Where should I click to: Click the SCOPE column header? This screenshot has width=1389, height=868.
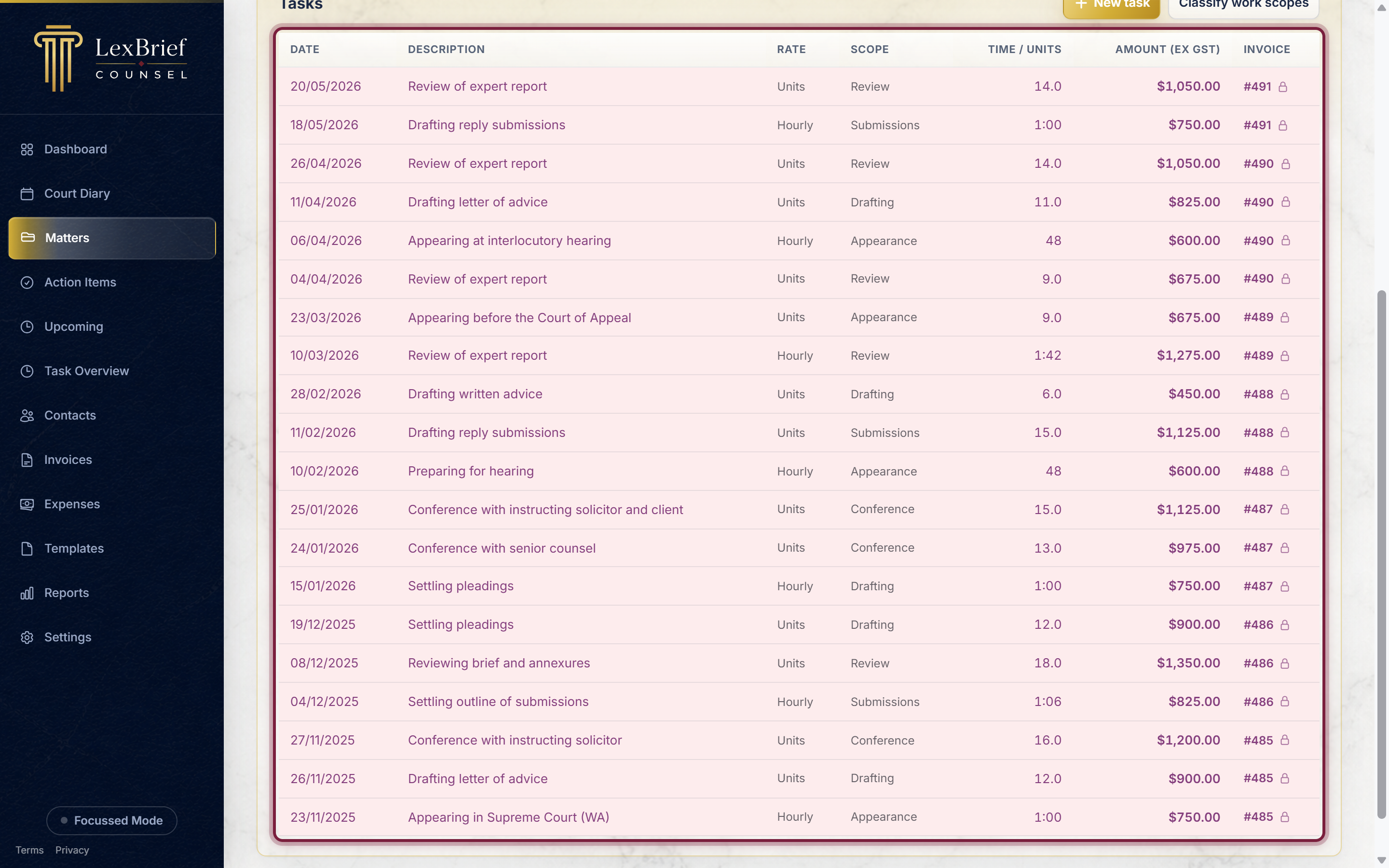tap(870, 49)
